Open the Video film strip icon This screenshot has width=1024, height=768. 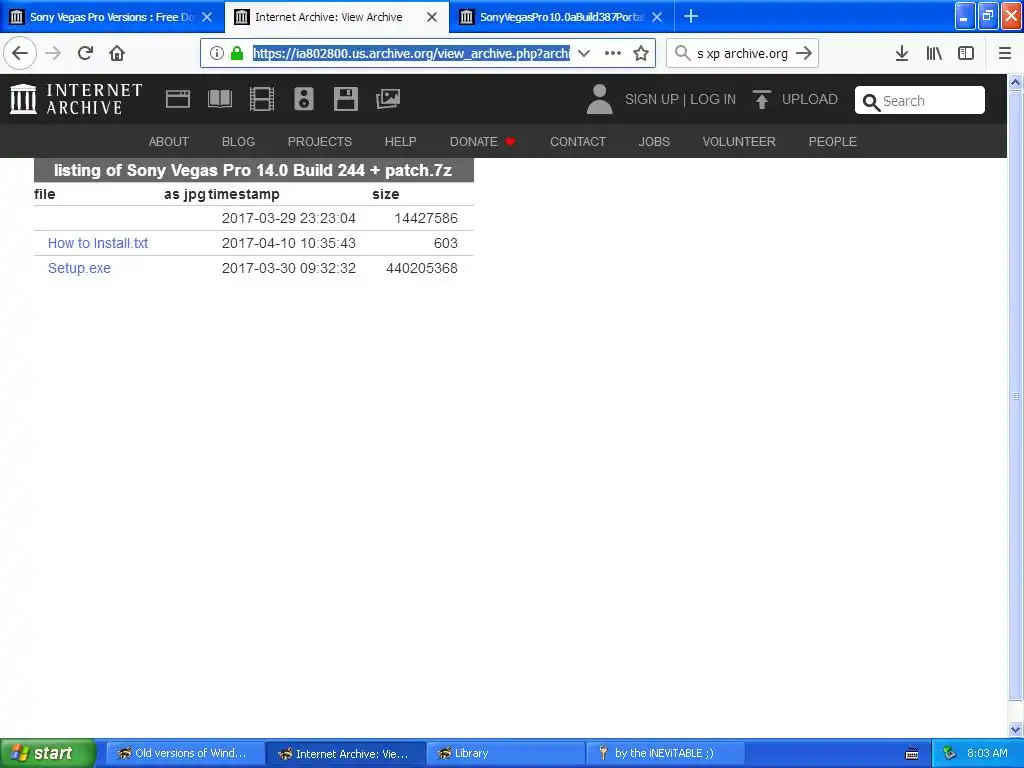point(262,99)
